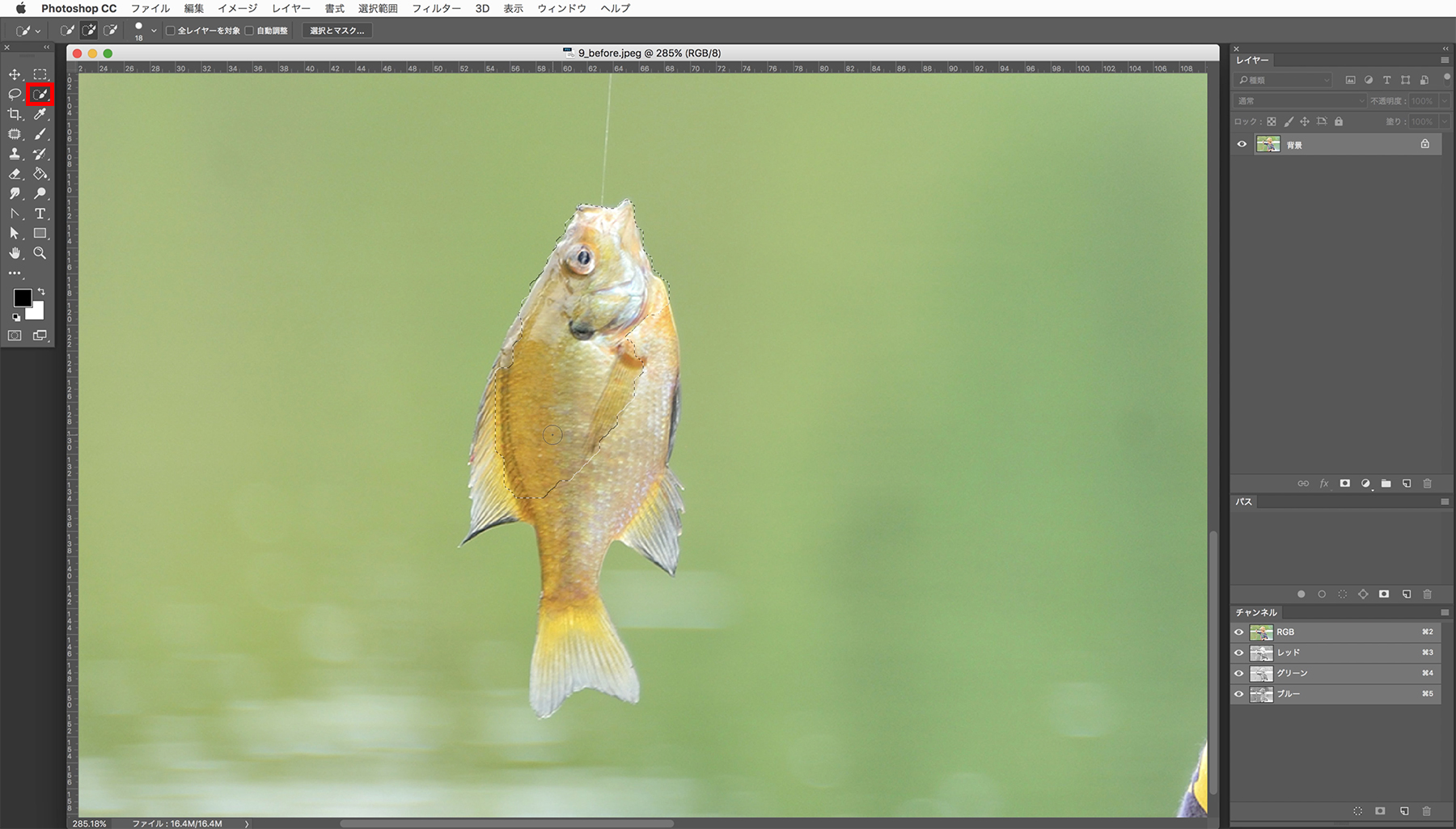Screen dimensions: 1456x829
Task: Select the Type tool in toolbox
Action: (x=40, y=214)
